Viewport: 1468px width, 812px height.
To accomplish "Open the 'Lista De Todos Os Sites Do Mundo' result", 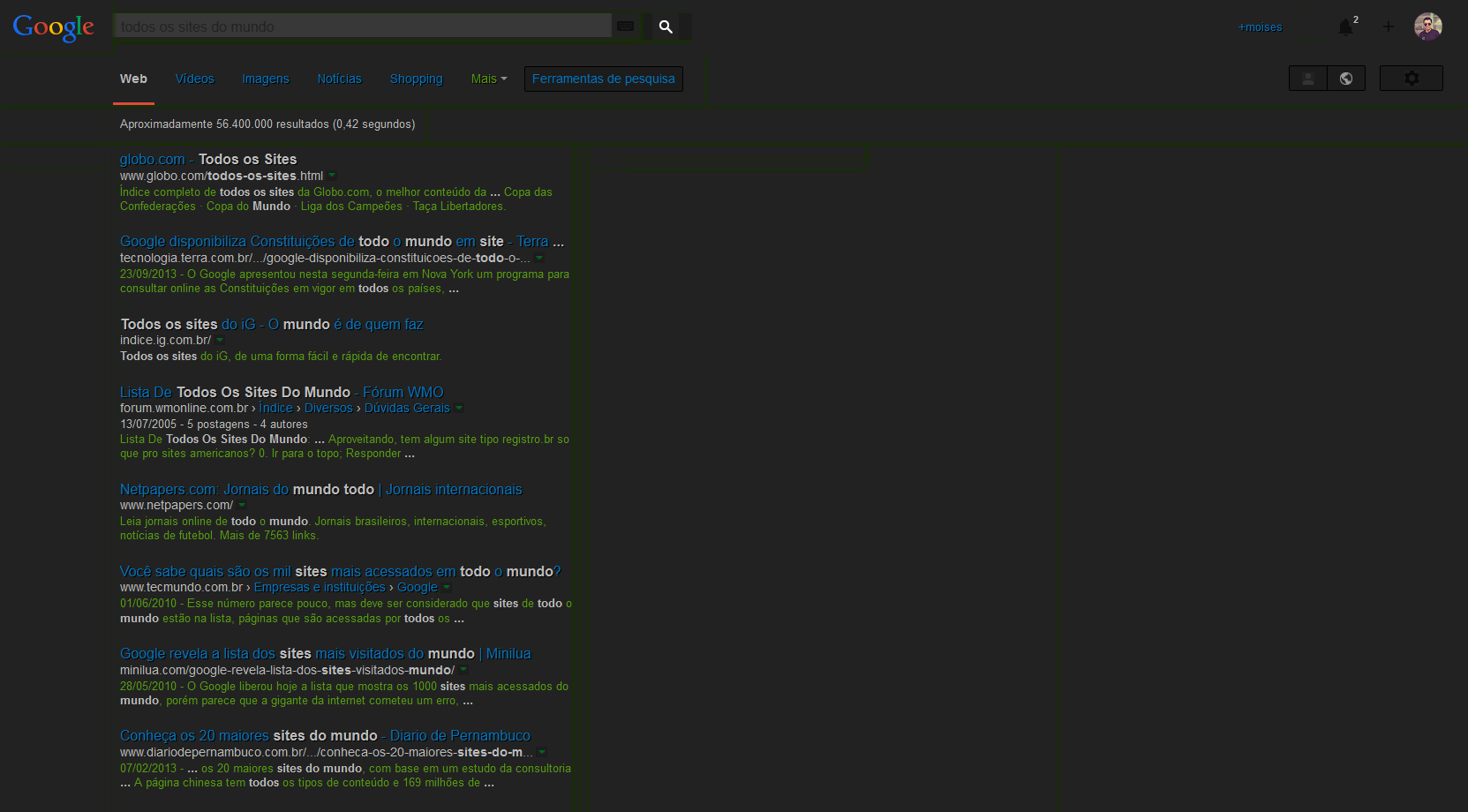I will coord(282,392).
